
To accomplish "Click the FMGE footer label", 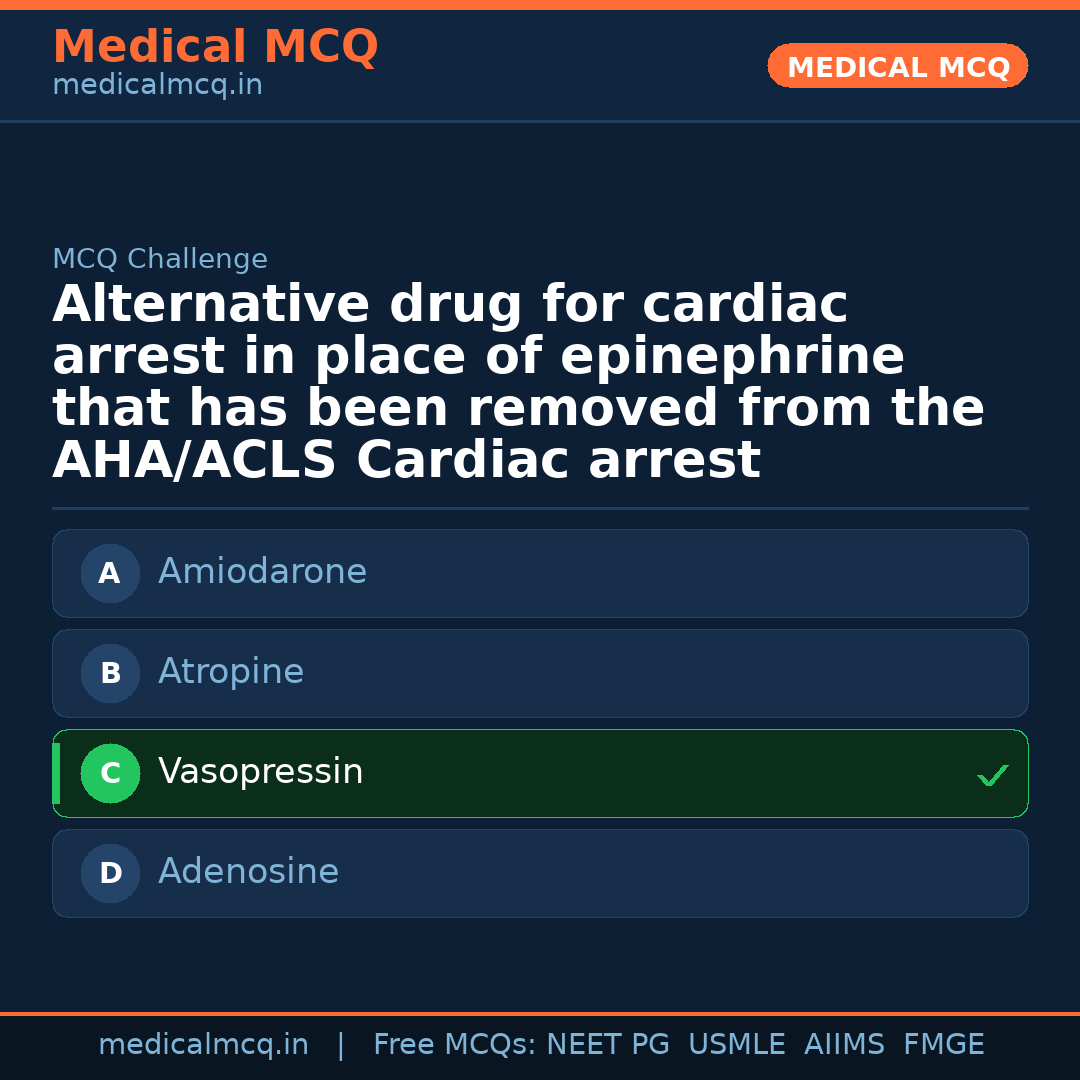I will click(944, 1045).
